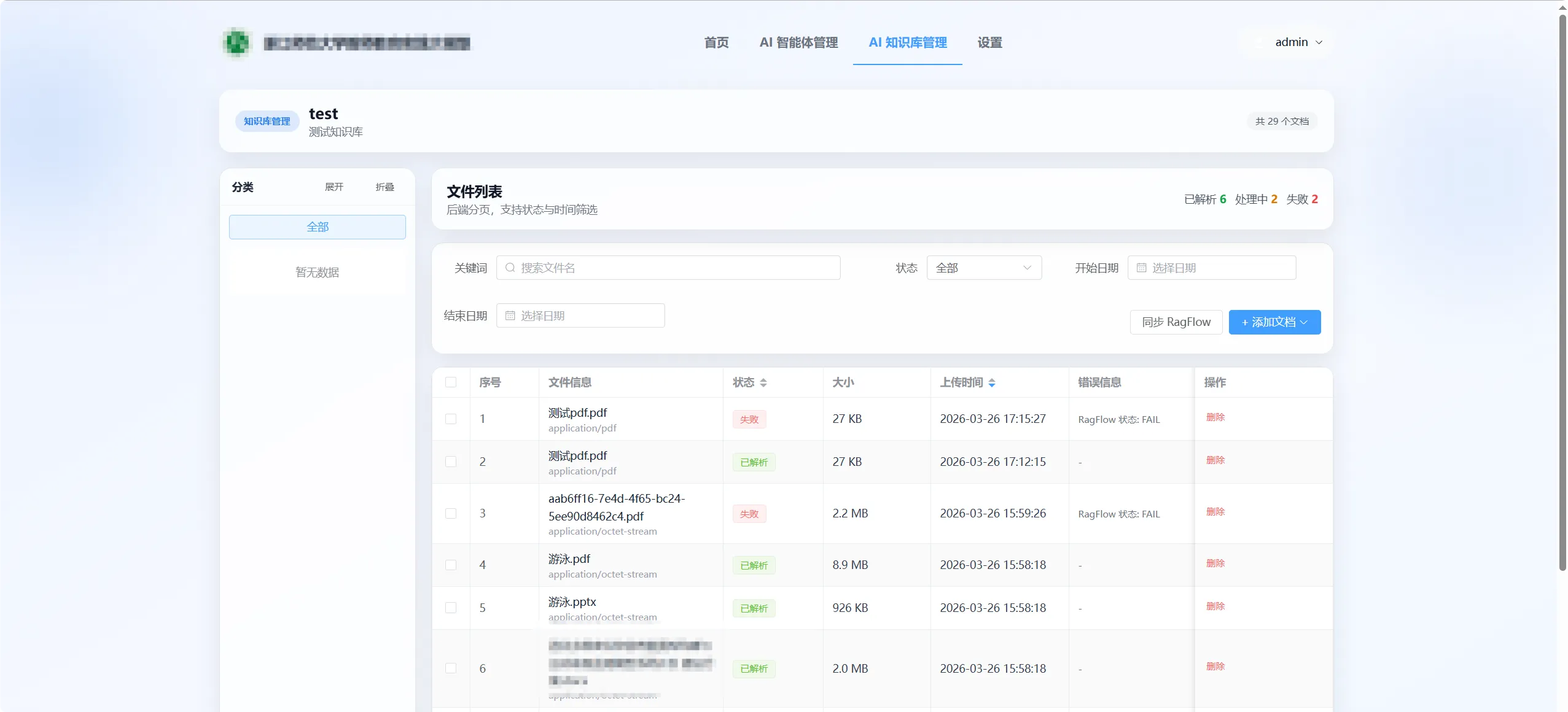1568x712 pixels.
Task: Expand the 添加文档 dropdown button
Action: coord(1274,322)
